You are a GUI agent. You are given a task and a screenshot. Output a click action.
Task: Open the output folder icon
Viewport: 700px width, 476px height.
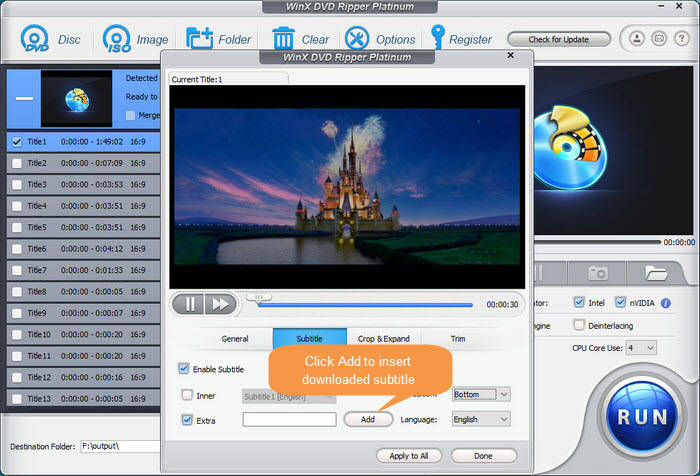[655, 272]
